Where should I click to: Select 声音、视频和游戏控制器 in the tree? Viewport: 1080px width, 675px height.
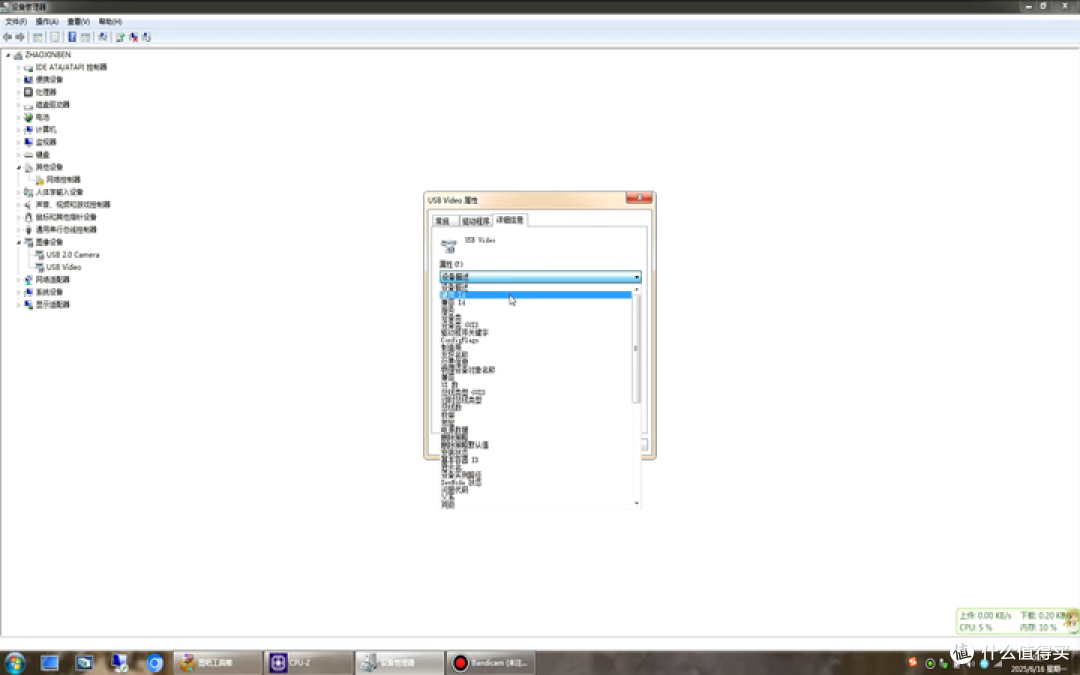pos(73,205)
